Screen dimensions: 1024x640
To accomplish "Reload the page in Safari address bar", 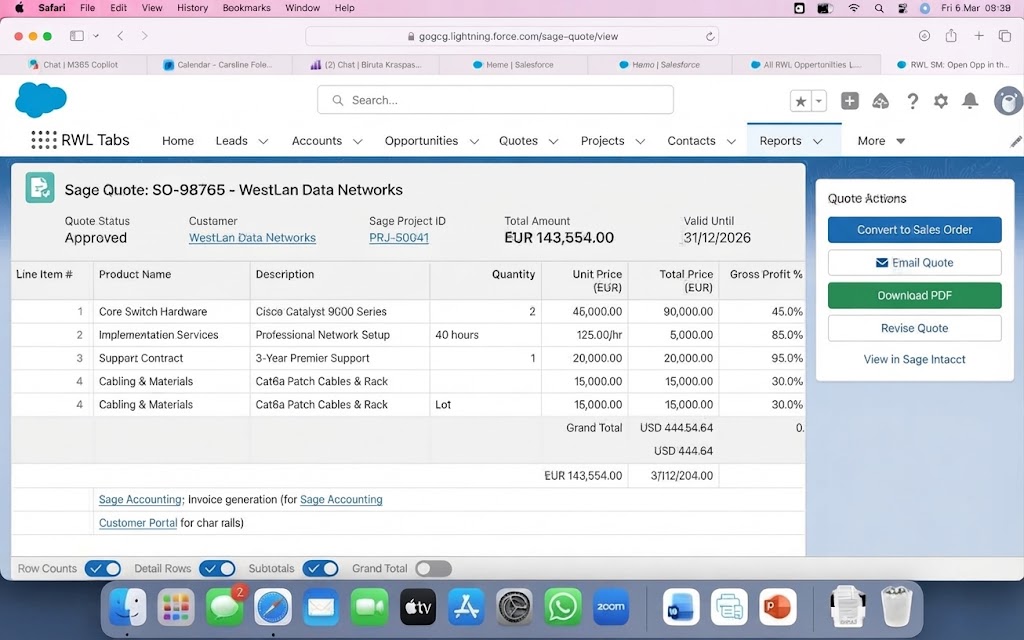I will [710, 37].
